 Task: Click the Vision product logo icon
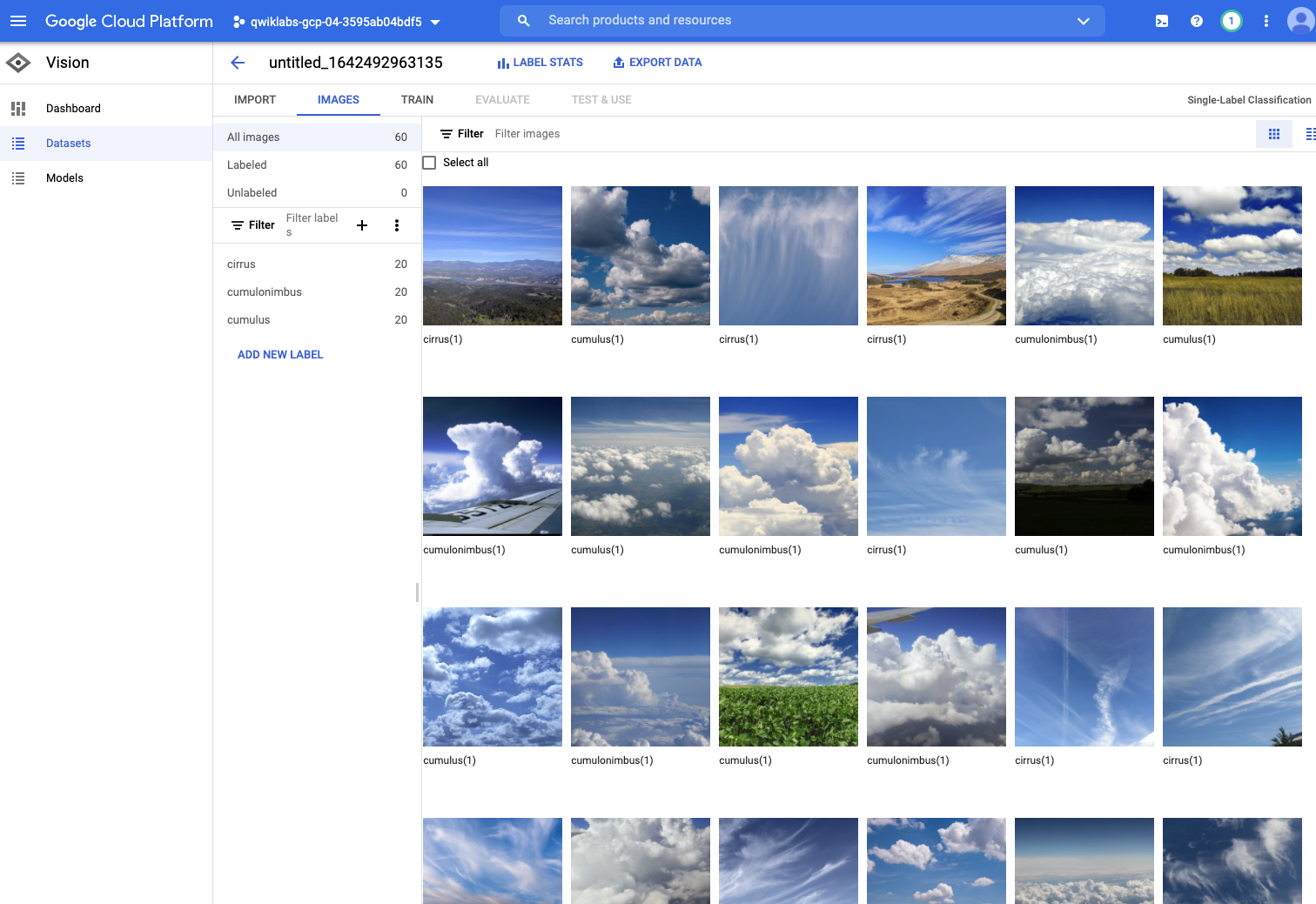(18, 63)
